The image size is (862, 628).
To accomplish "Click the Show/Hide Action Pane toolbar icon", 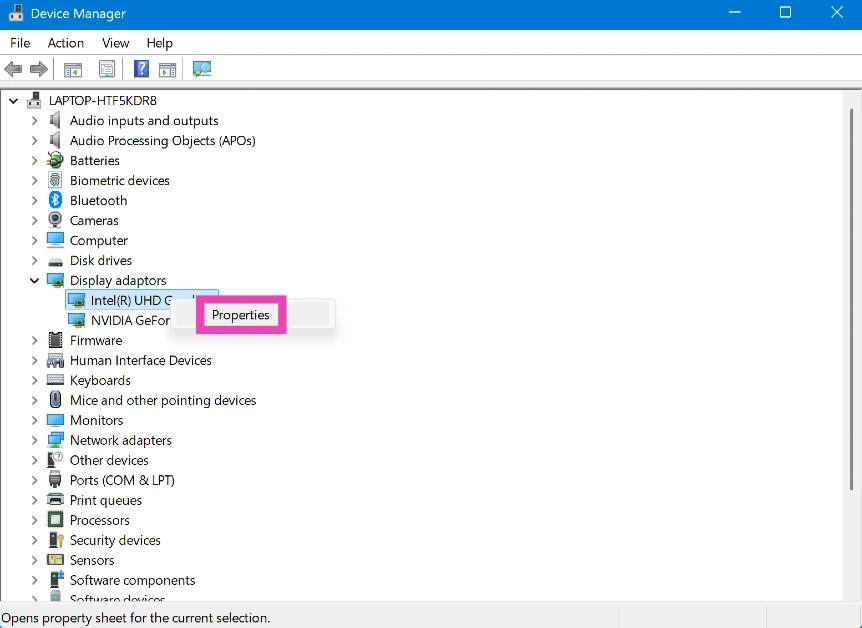I will click(168, 69).
